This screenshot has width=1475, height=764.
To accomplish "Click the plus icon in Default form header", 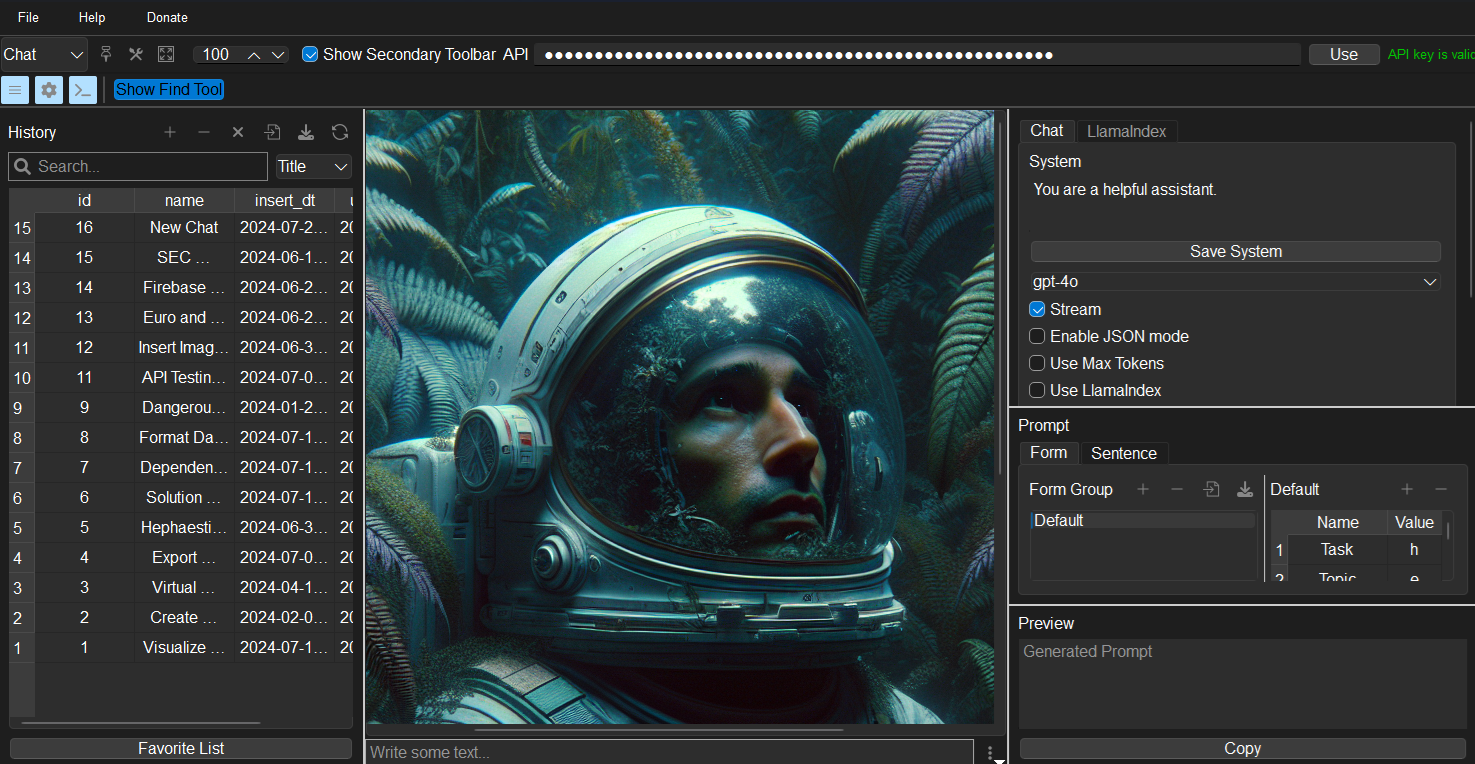I will pos(1407,489).
